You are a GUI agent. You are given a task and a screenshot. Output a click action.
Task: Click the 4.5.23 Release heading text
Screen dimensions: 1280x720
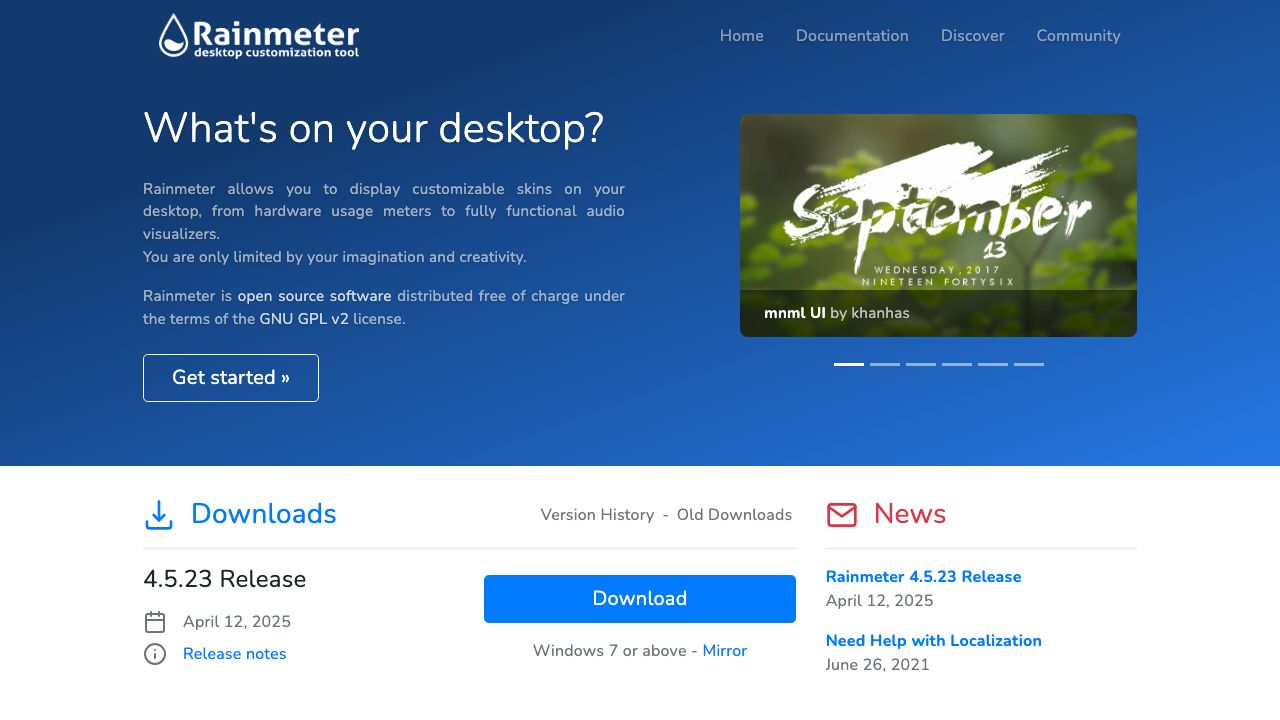(x=225, y=580)
